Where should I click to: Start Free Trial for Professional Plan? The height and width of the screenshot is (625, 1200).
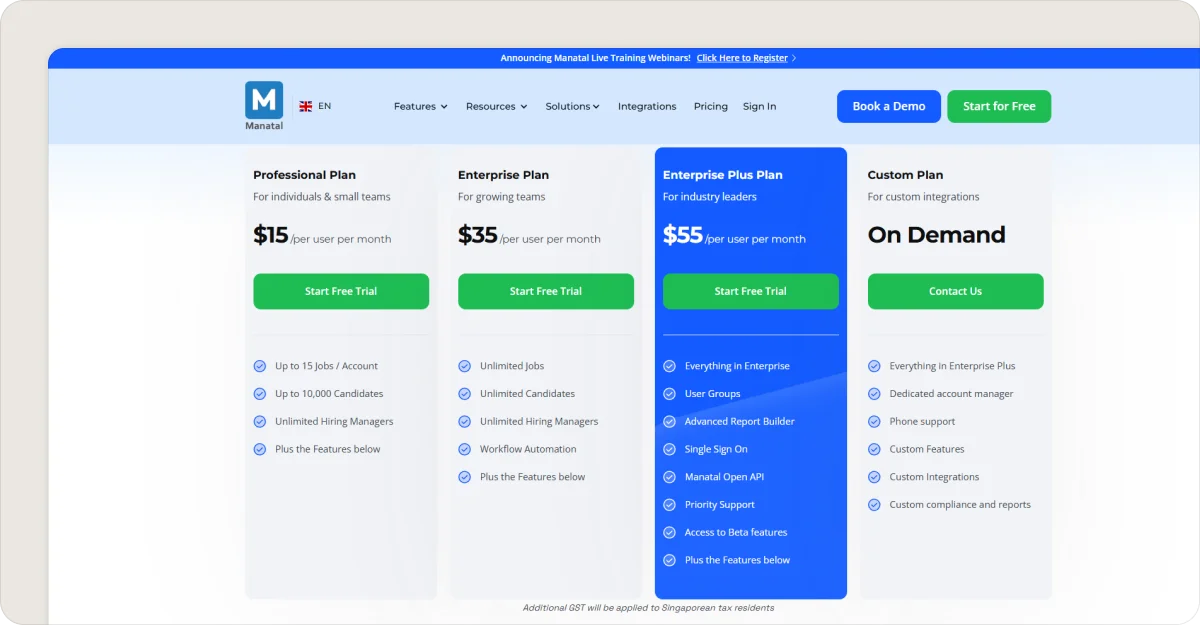[x=341, y=291]
